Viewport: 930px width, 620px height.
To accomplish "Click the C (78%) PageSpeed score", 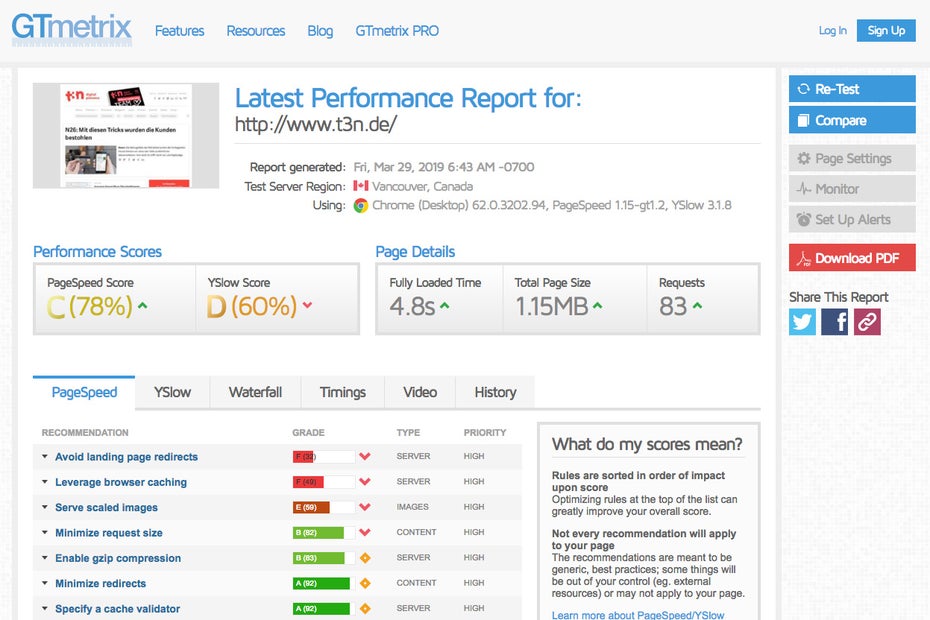I will pyautogui.click(x=90, y=306).
